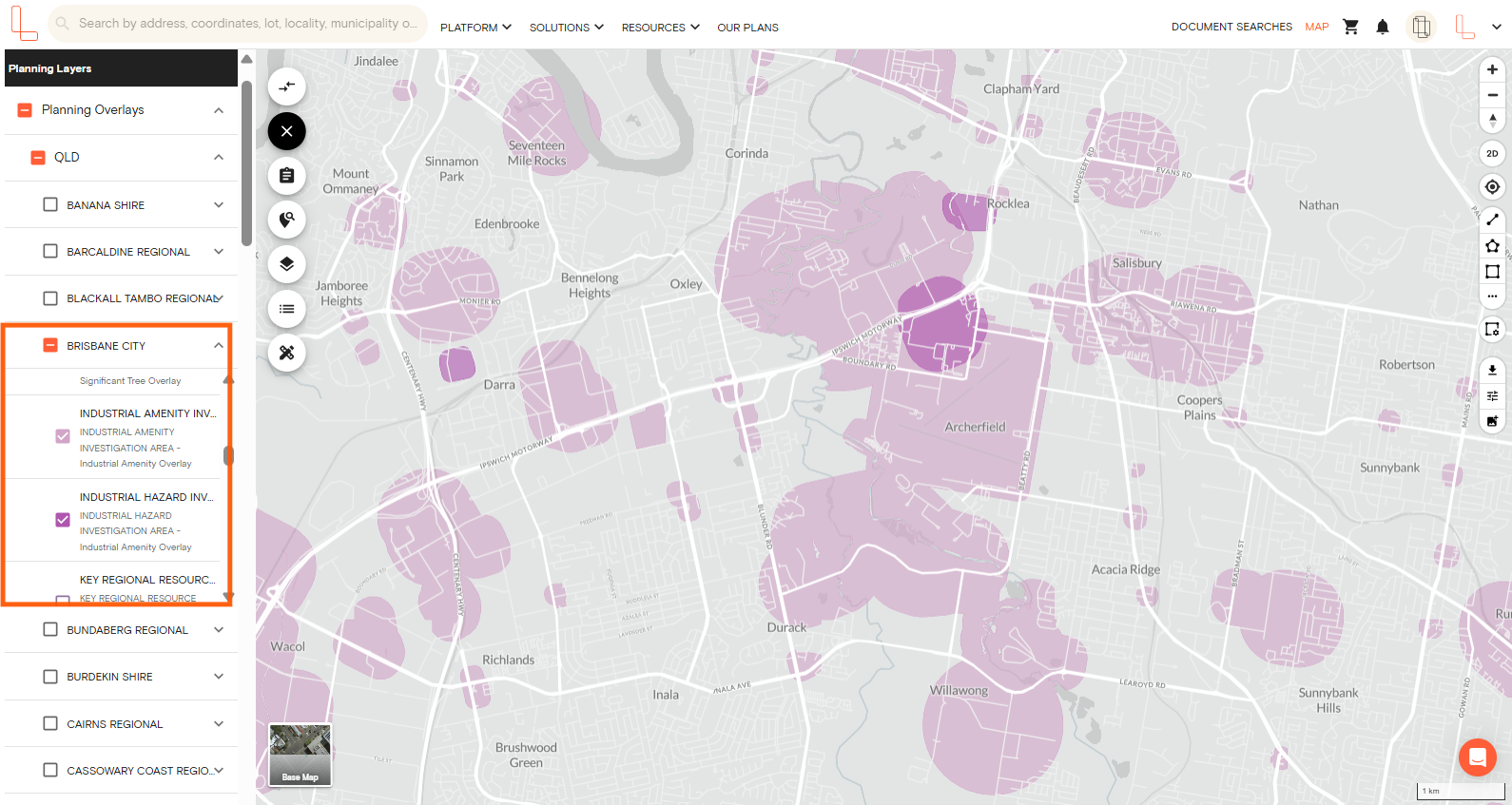This screenshot has height=805, width=1512.
Task: Open the account logo menu icon
Action: pos(1465,27)
